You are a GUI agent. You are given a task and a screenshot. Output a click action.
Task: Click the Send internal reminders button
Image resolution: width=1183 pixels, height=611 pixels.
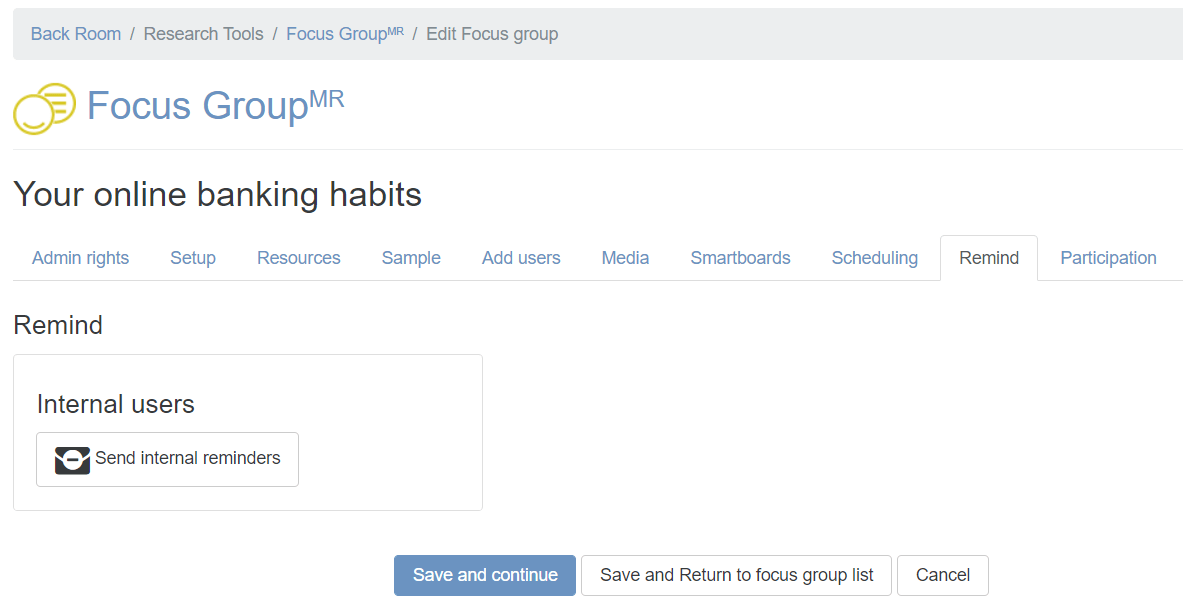(167, 459)
